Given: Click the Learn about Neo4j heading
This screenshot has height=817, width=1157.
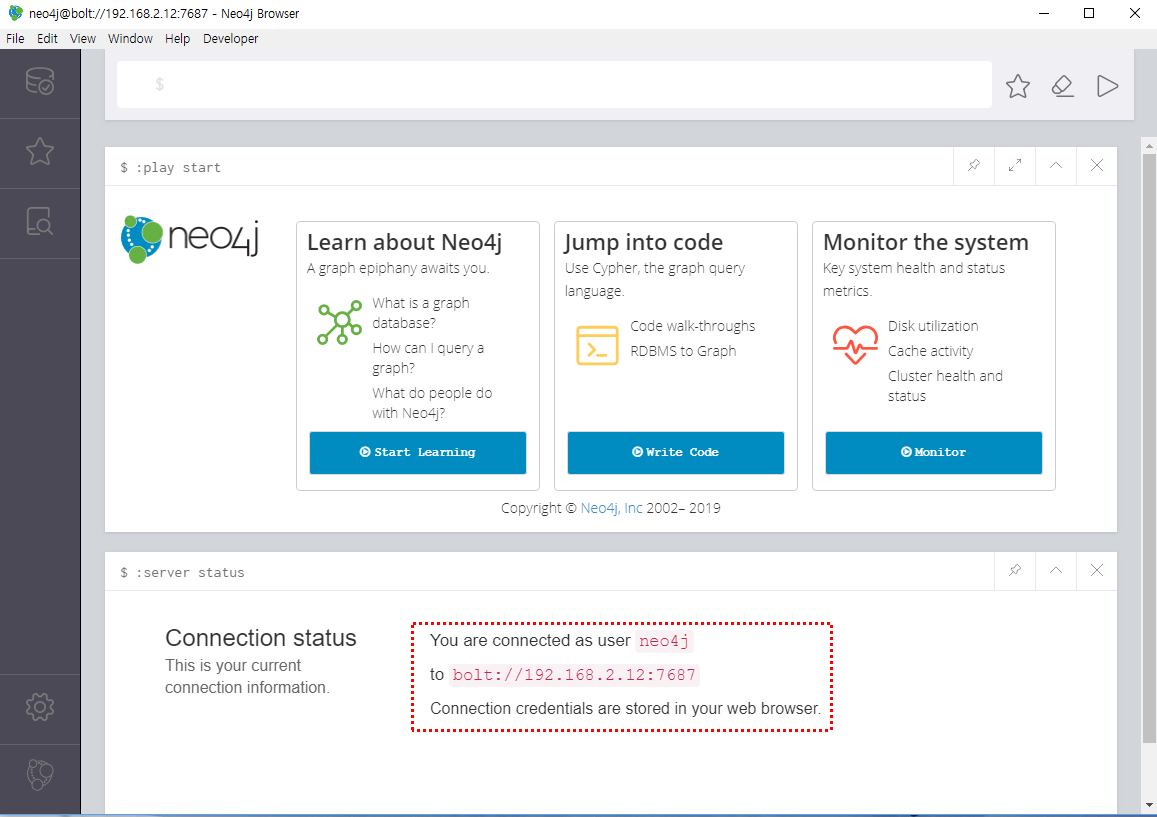Looking at the screenshot, I should [x=404, y=242].
